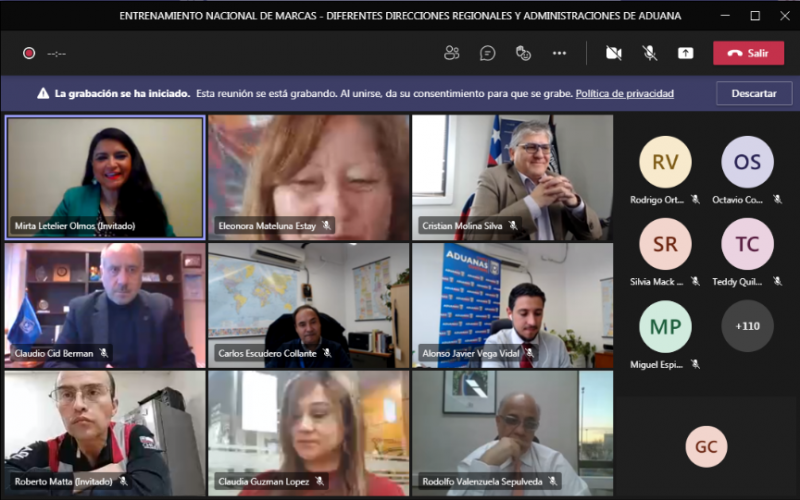
Task: Select Mirta Letelier Olmos video tile
Action: tap(105, 177)
